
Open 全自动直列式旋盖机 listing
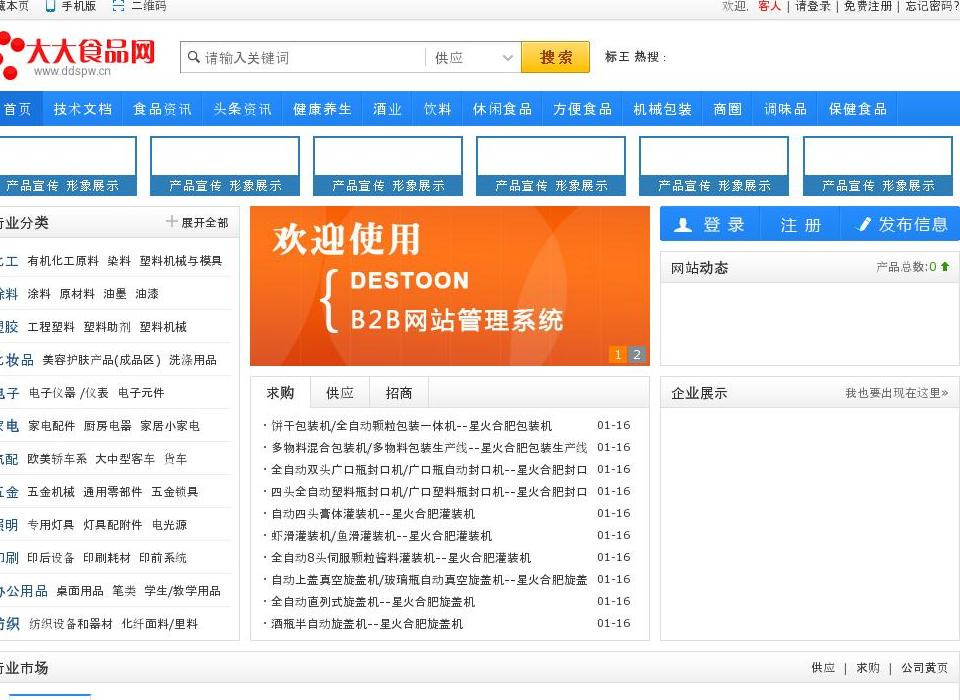coord(373,602)
